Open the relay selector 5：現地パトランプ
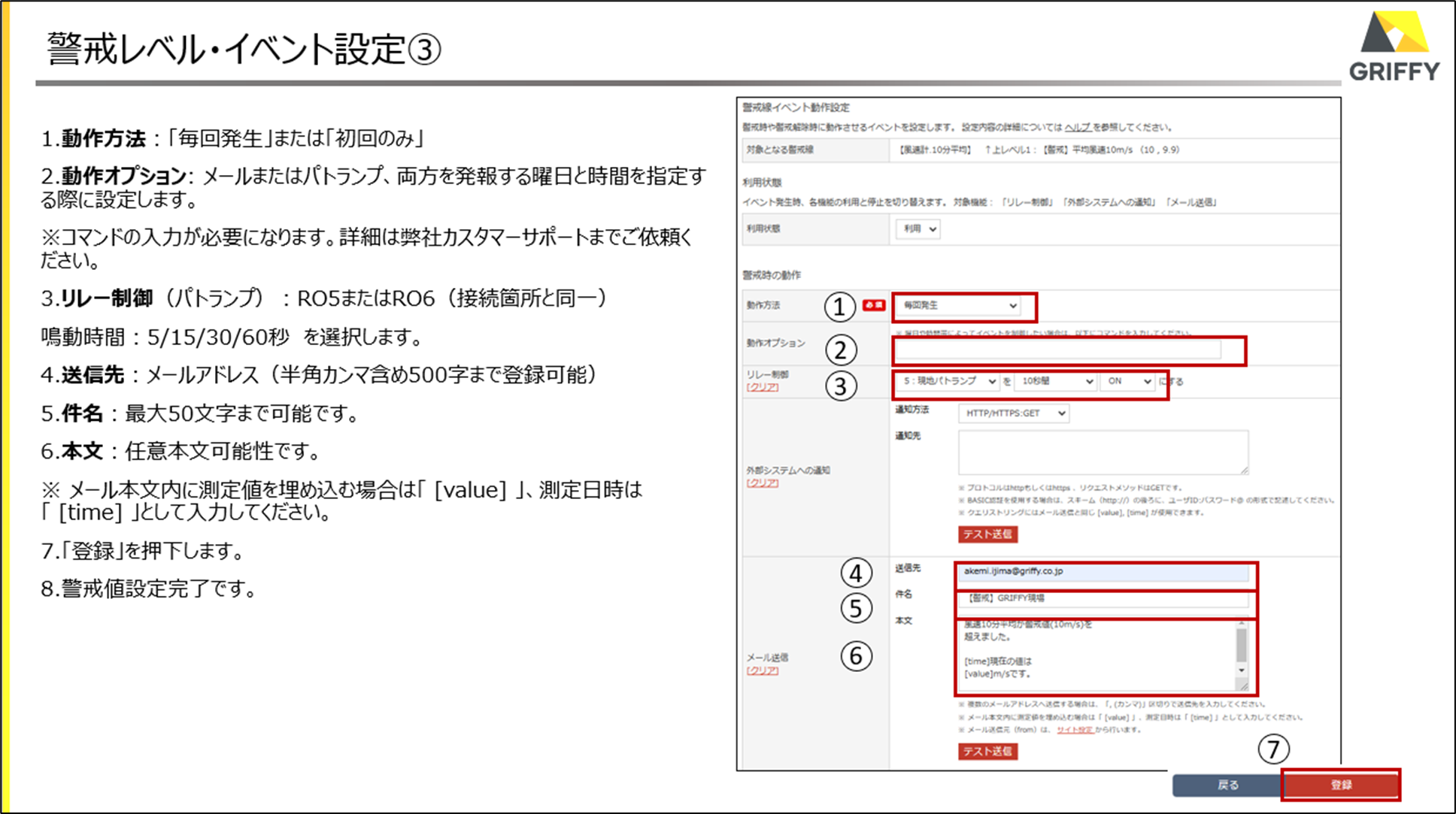 click(x=949, y=382)
